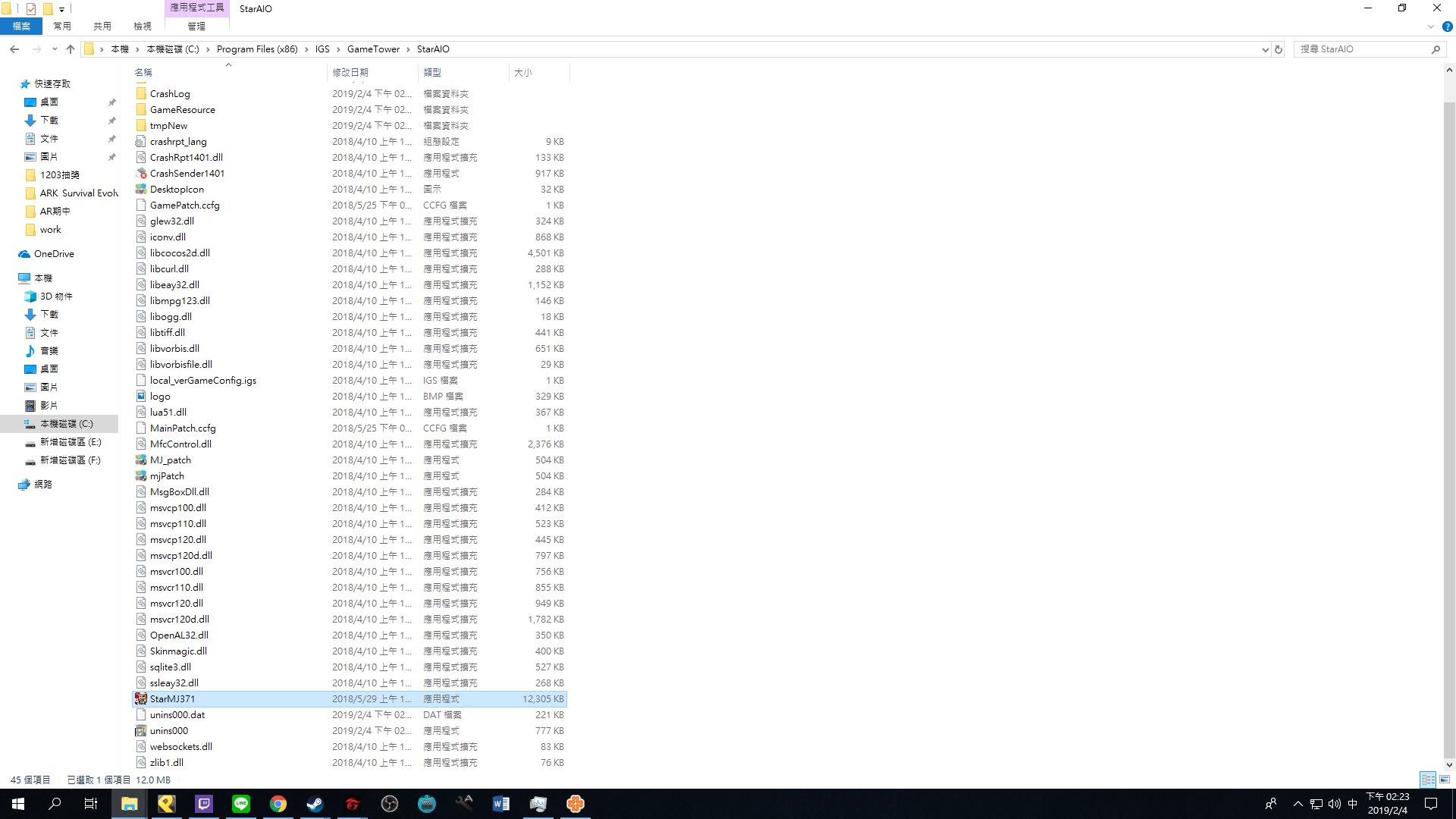The image size is (1456, 819).
Task: Select the unins000 uninstaller icon
Action: coord(141,730)
